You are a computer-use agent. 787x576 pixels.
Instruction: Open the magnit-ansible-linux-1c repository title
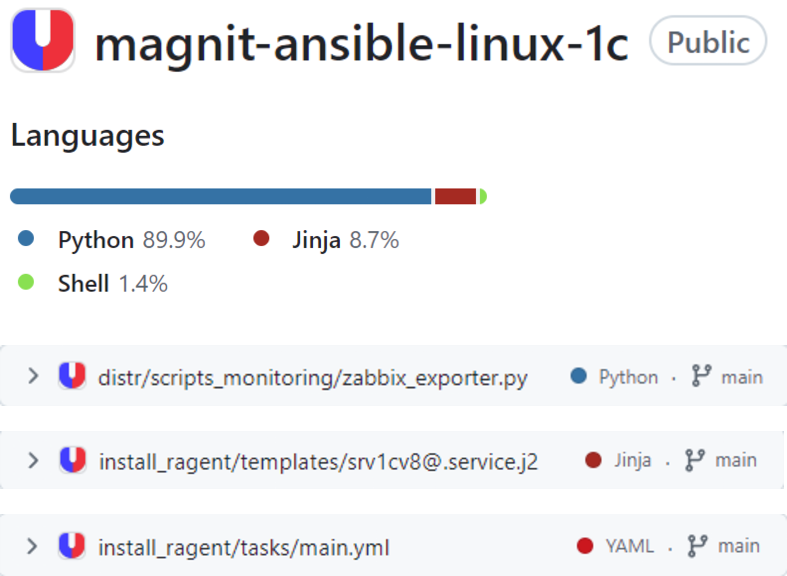coord(361,44)
